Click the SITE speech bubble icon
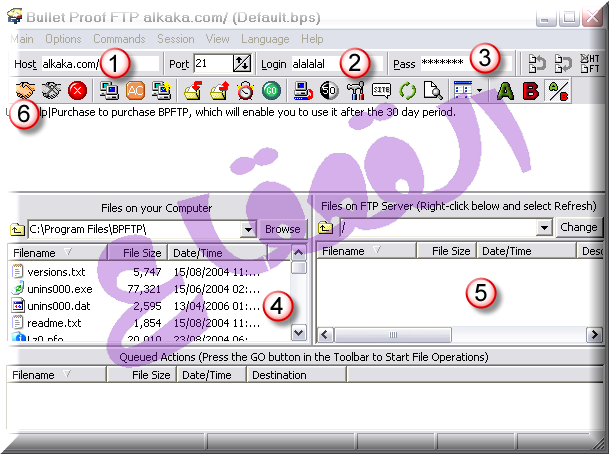Image resolution: width=609 pixels, height=454 pixels. point(381,91)
